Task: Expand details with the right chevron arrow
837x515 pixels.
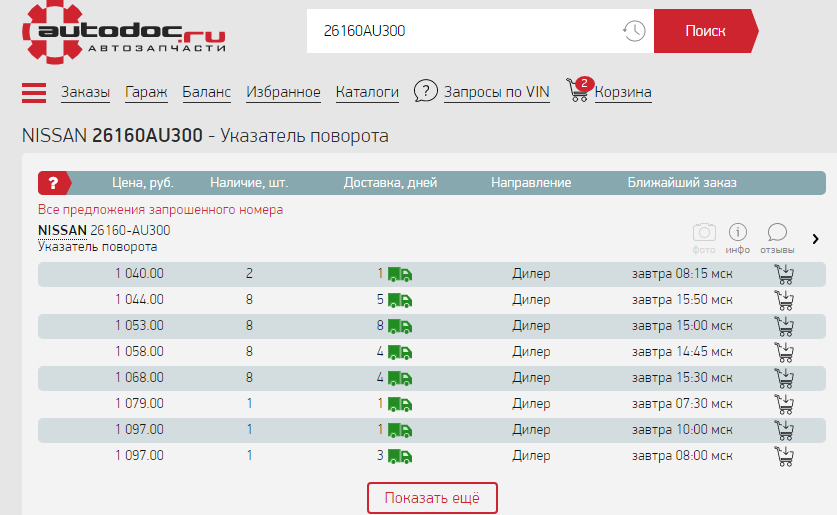Action: tap(815, 239)
